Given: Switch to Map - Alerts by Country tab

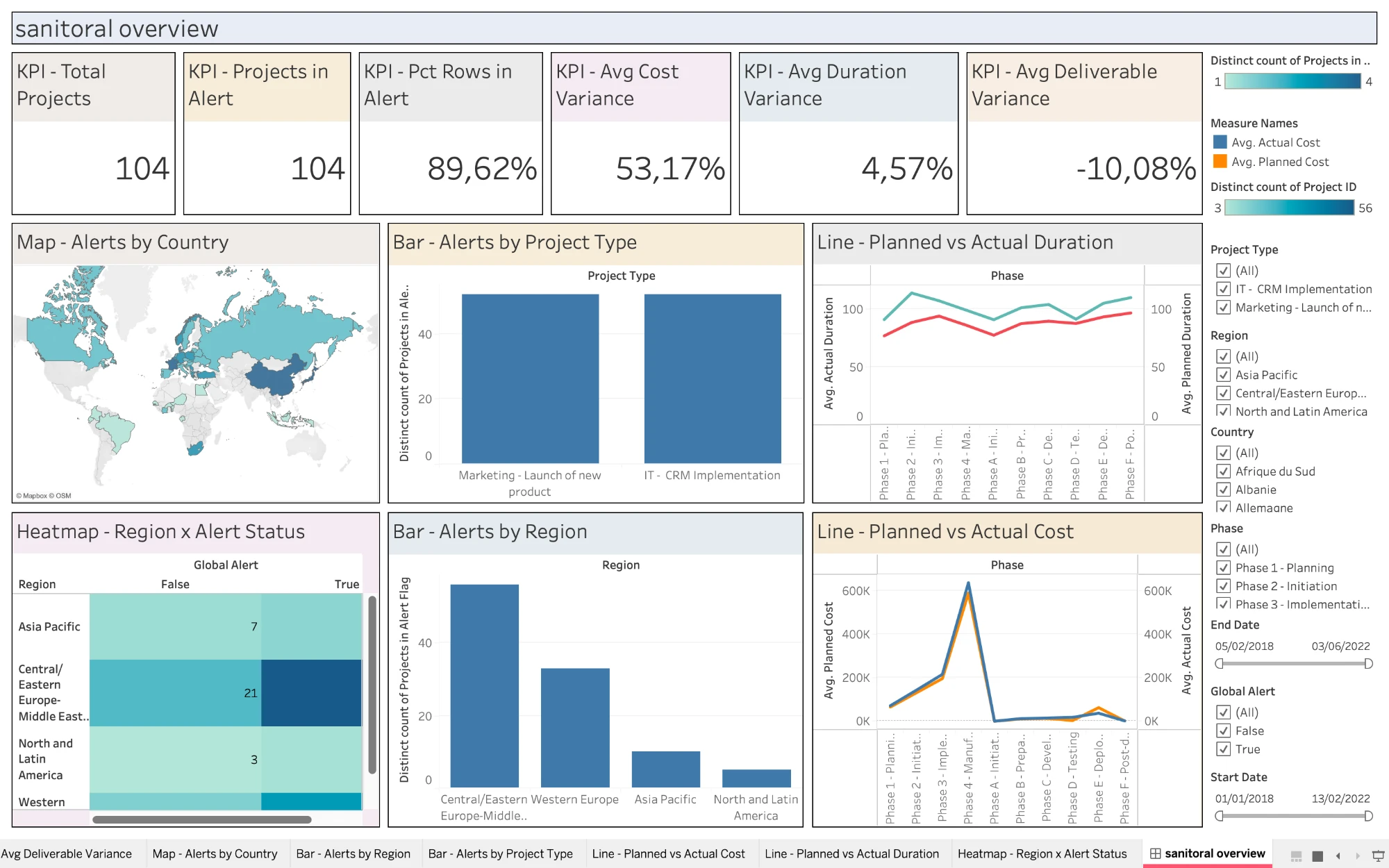Looking at the screenshot, I should (215, 853).
